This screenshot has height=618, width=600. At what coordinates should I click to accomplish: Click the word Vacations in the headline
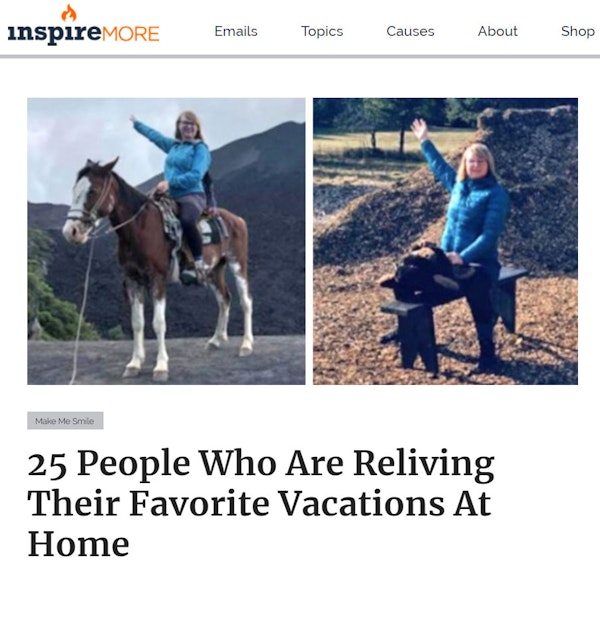[361, 503]
